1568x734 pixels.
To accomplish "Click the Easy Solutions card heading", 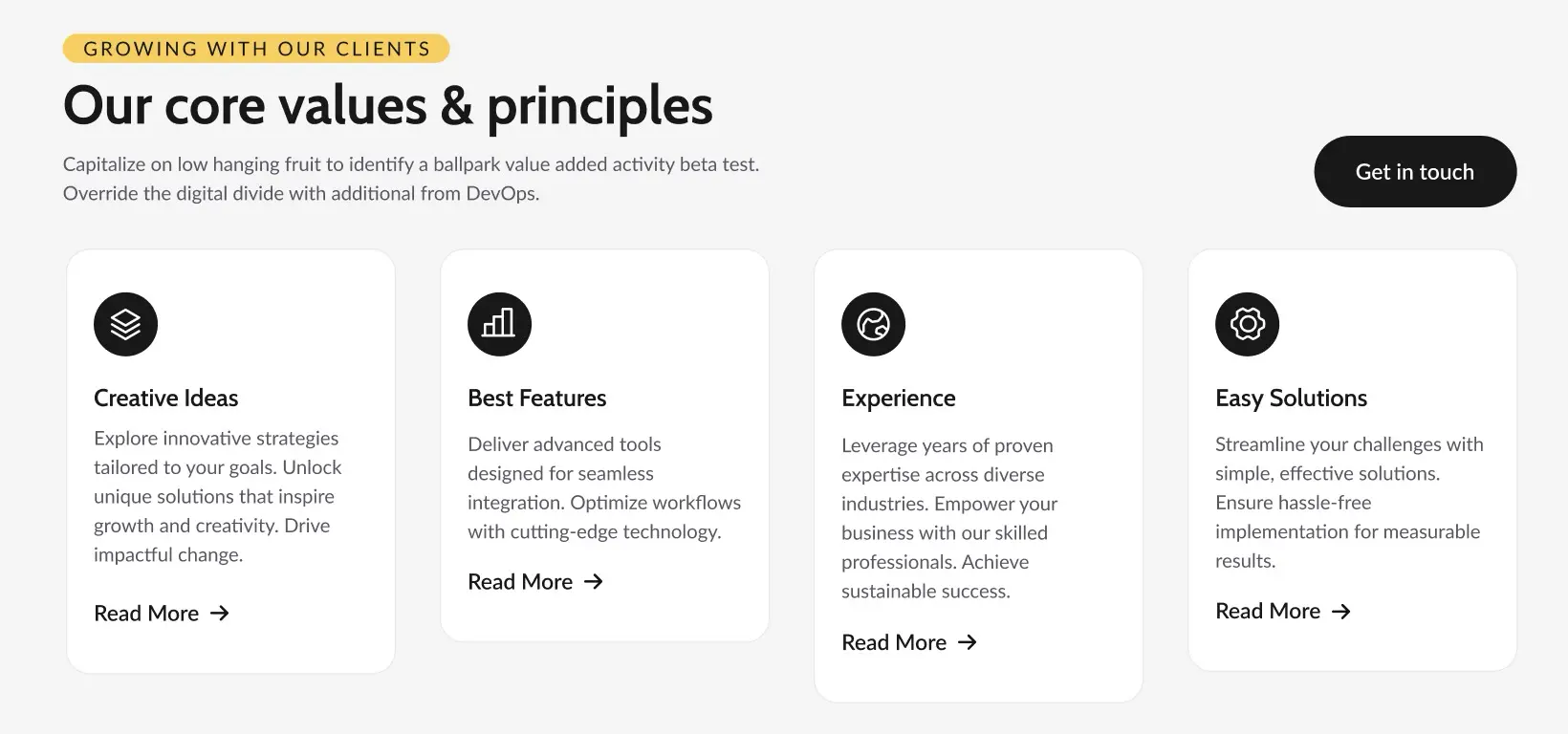I will (1291, 398).
